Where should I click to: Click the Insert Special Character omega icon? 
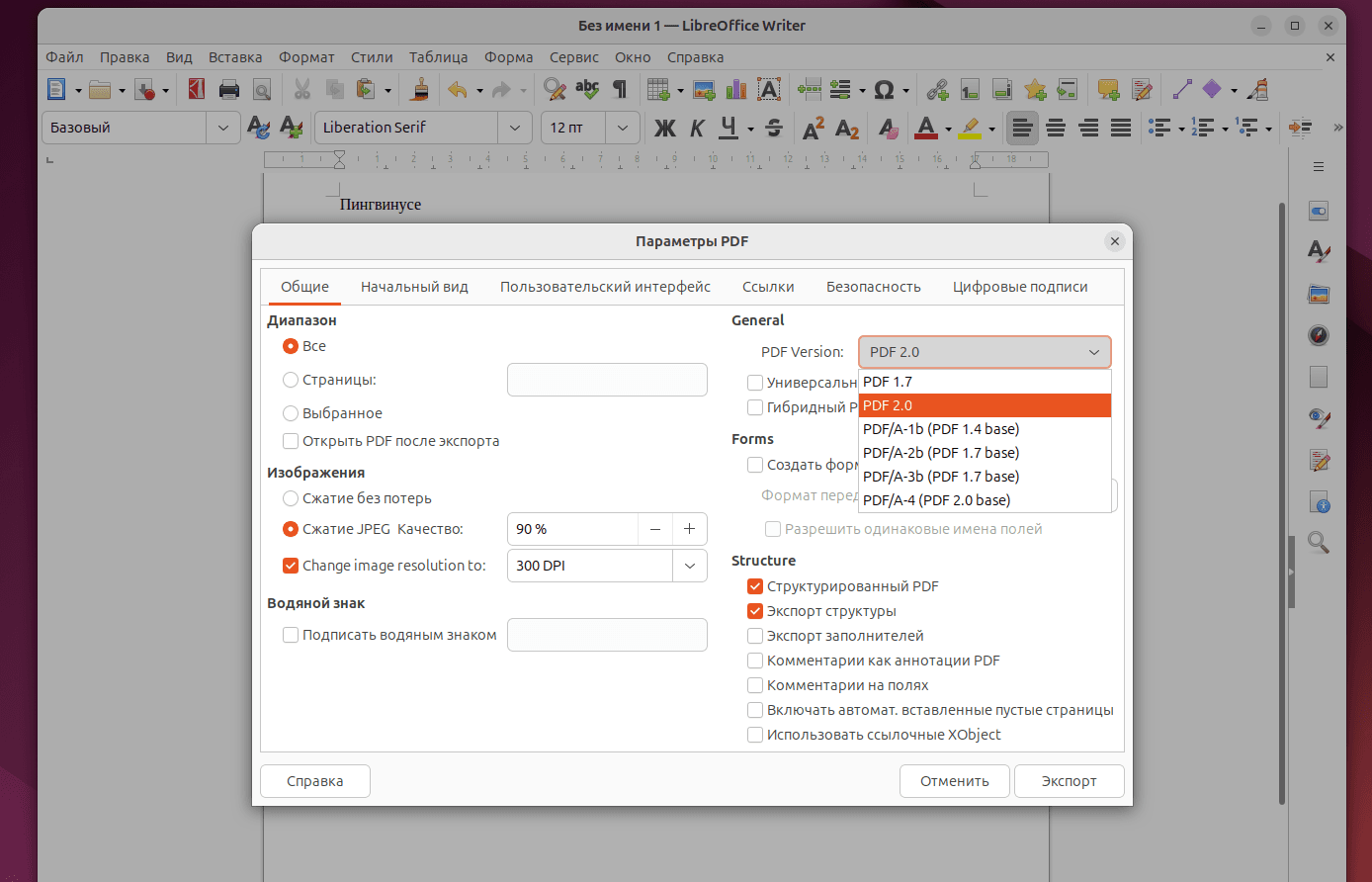tap(885, 90)
